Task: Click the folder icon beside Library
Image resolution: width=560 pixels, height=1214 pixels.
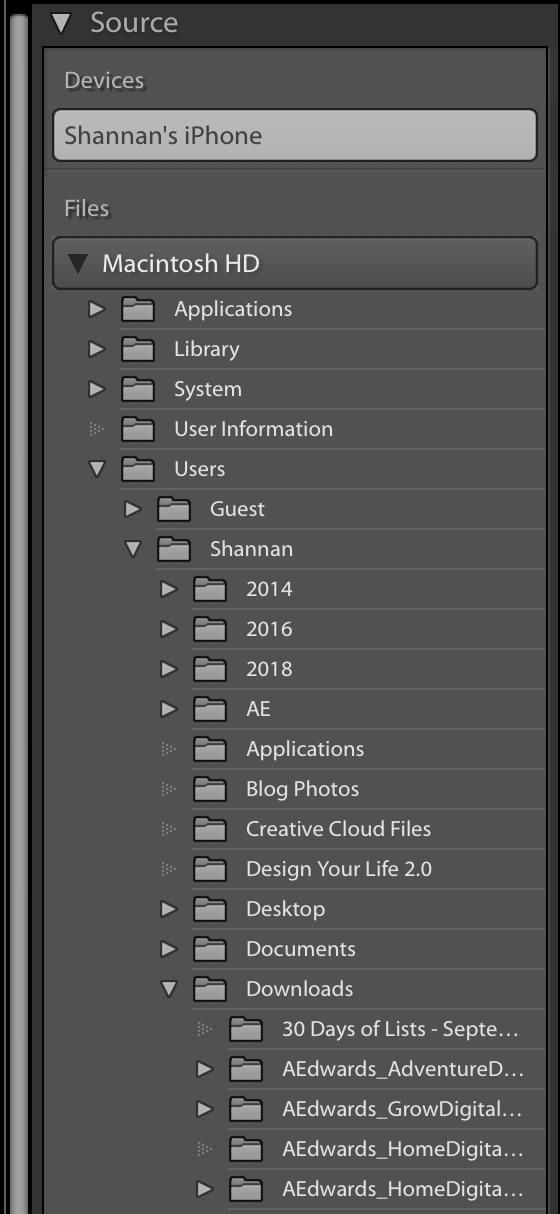Action: [138, 349]
